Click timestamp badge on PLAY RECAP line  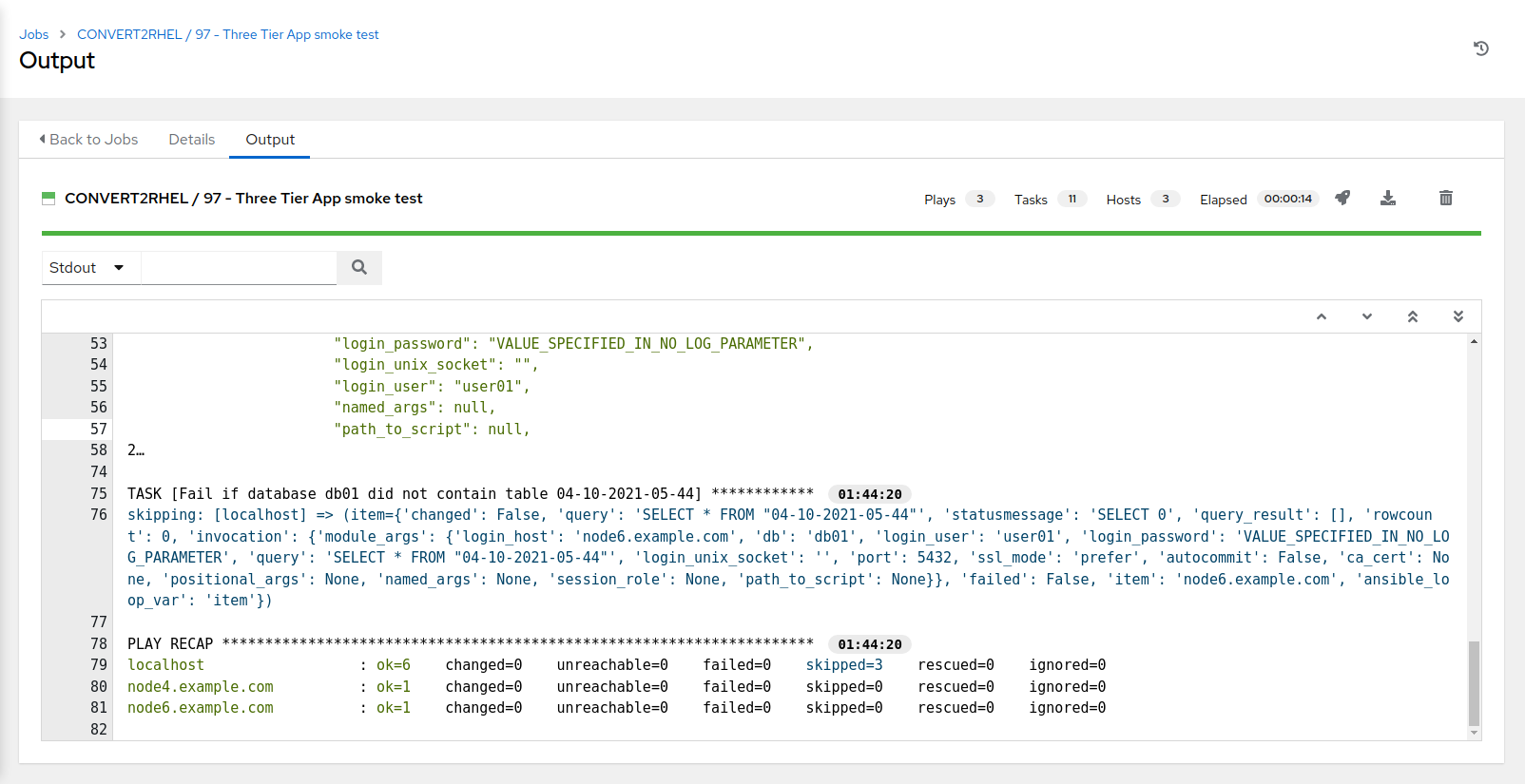click(x=870, y=644)
